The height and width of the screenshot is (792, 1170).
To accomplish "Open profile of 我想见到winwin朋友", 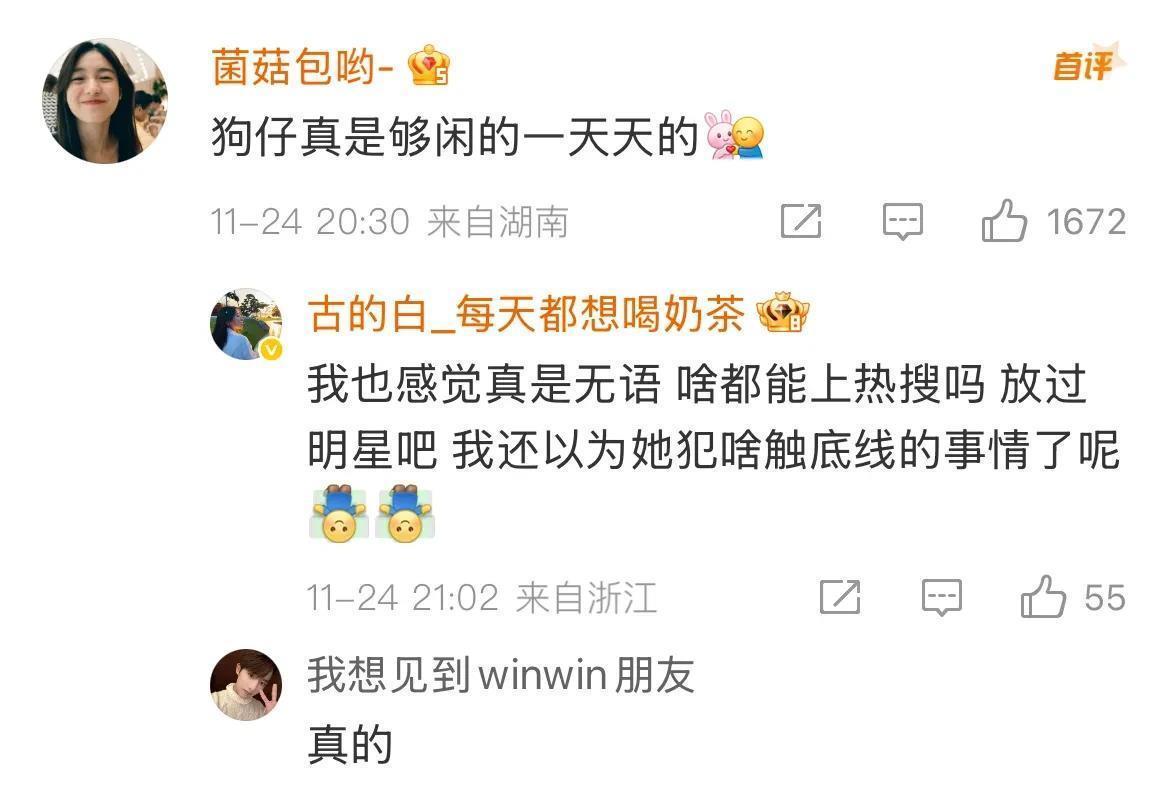I will [501, 674].
